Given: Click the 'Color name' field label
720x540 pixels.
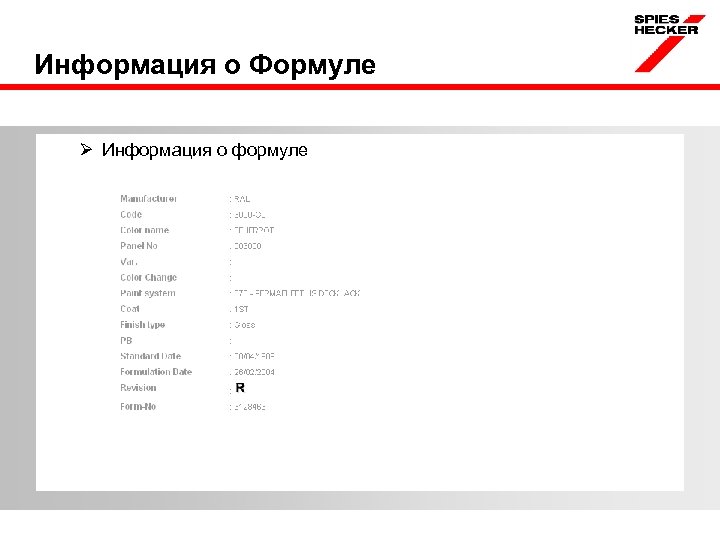Looking at the screenshot, I should click(145, 230).
